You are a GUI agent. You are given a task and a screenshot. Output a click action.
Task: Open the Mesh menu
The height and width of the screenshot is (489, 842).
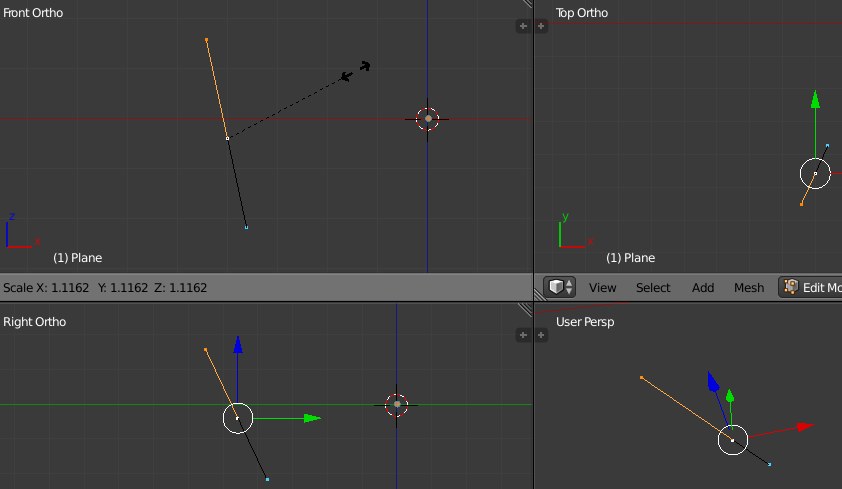(x=749, y=288)
